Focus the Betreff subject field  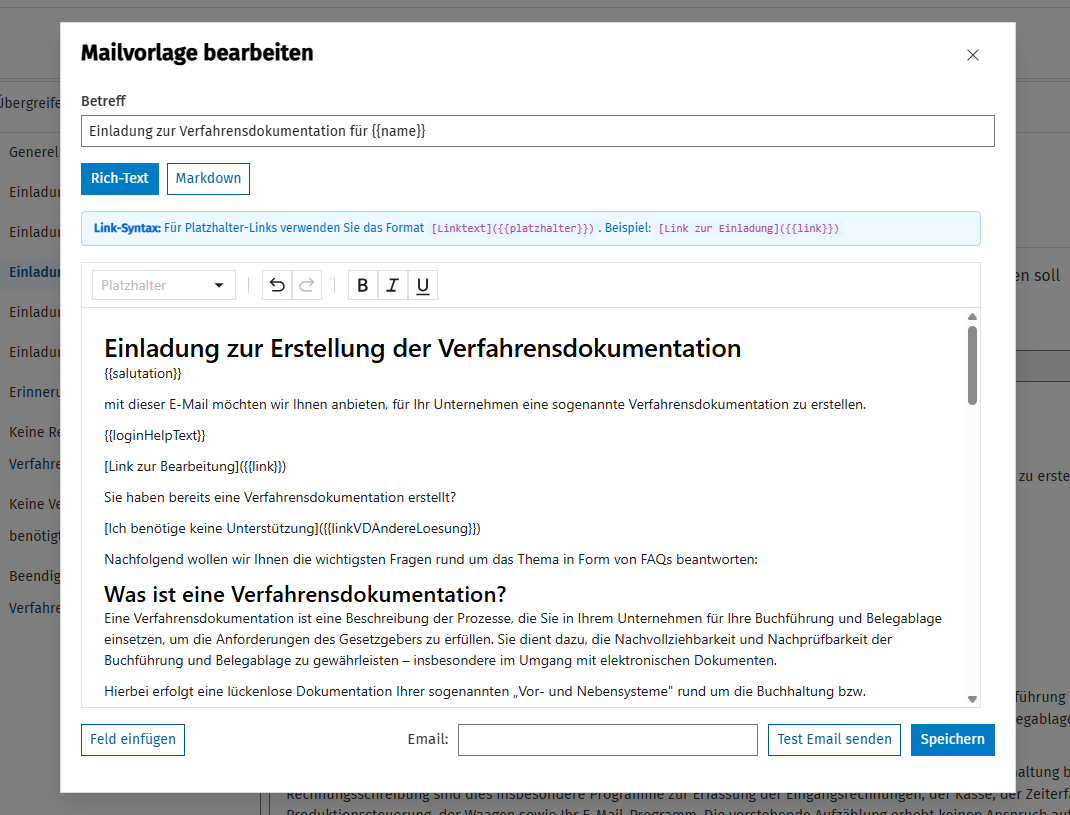(x=538, y=131)
